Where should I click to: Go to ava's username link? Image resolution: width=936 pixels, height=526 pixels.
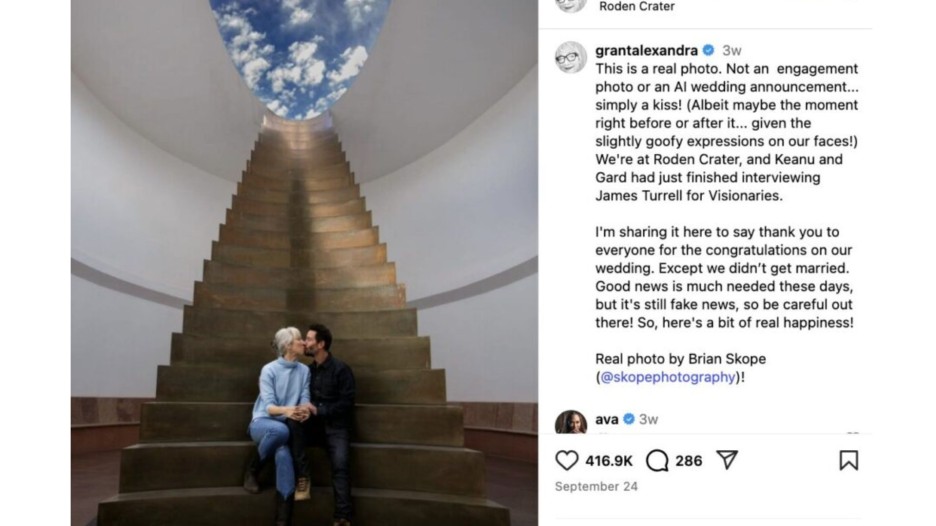[606, 419]
